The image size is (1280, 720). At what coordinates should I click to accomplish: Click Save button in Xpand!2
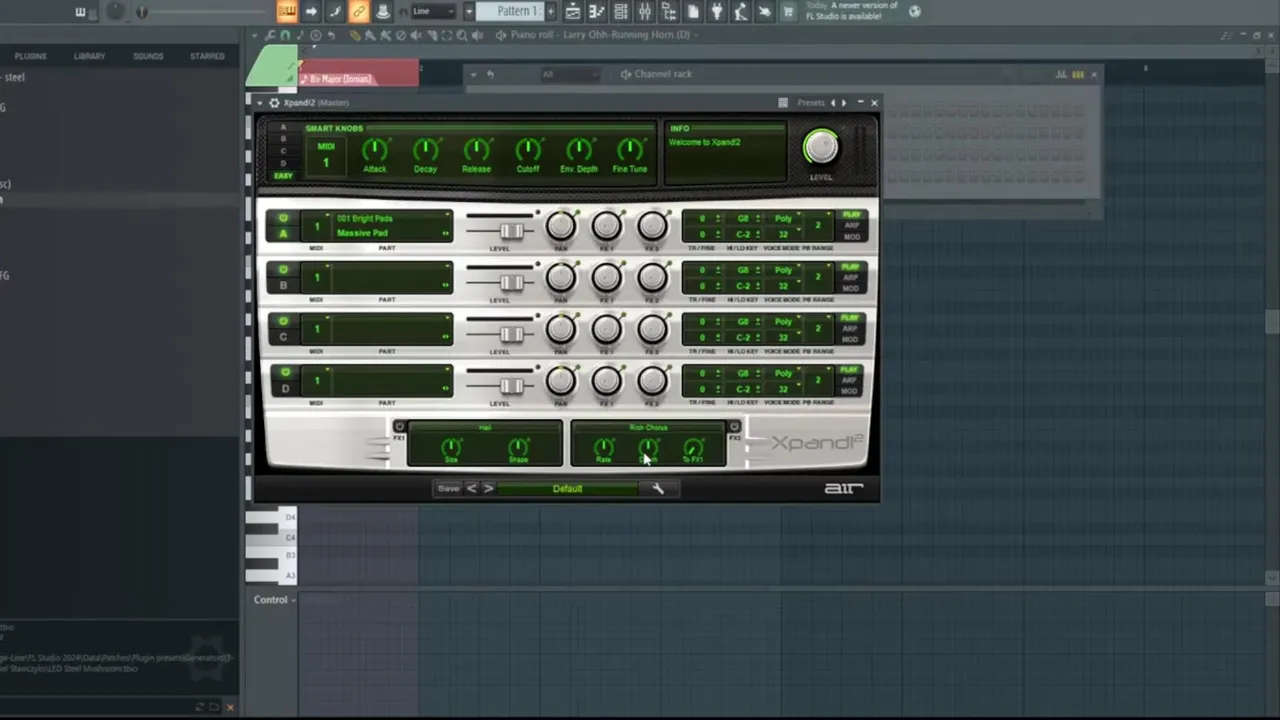448,488
